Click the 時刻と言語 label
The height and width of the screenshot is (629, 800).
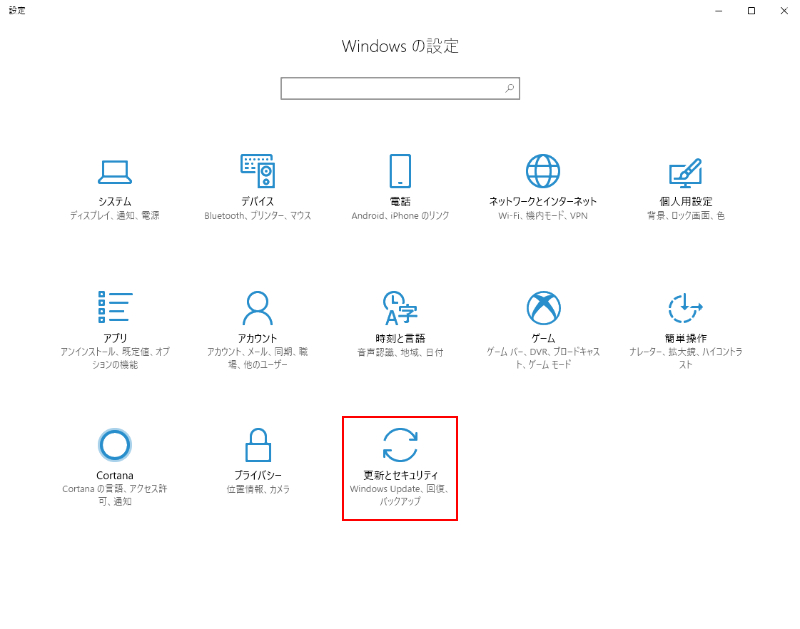pyautogui.click(x=400, y=338)
